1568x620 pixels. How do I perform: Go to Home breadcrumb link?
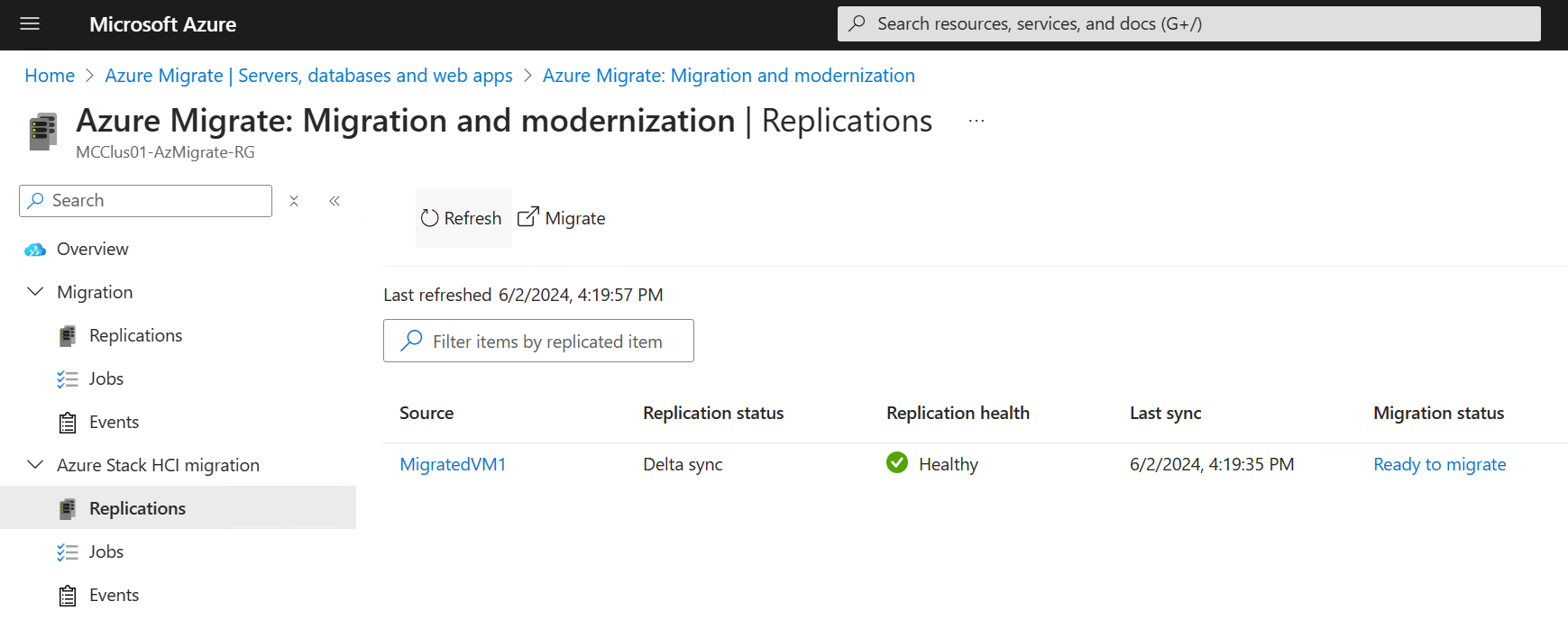pos(50,76)
